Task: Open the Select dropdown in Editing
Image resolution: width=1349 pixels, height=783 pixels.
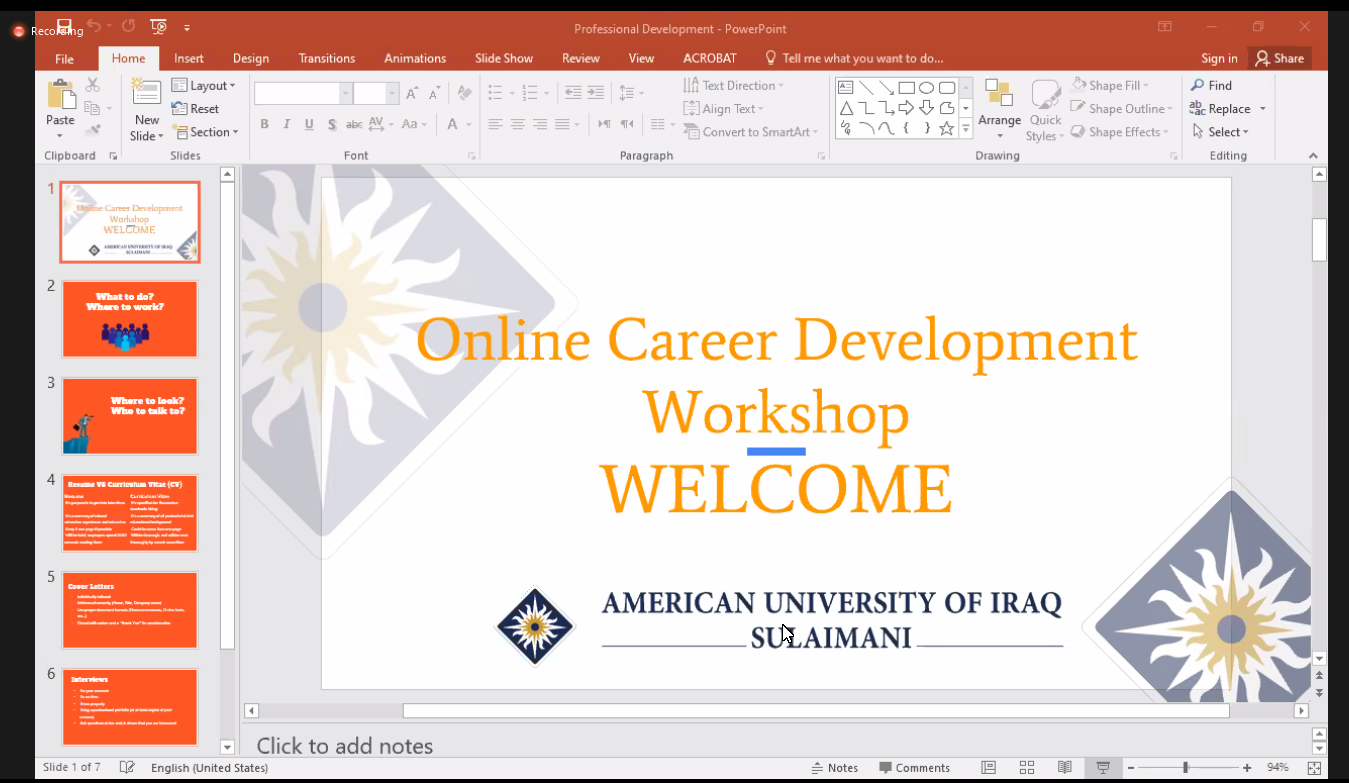Action: click(x=1220, y=132)
